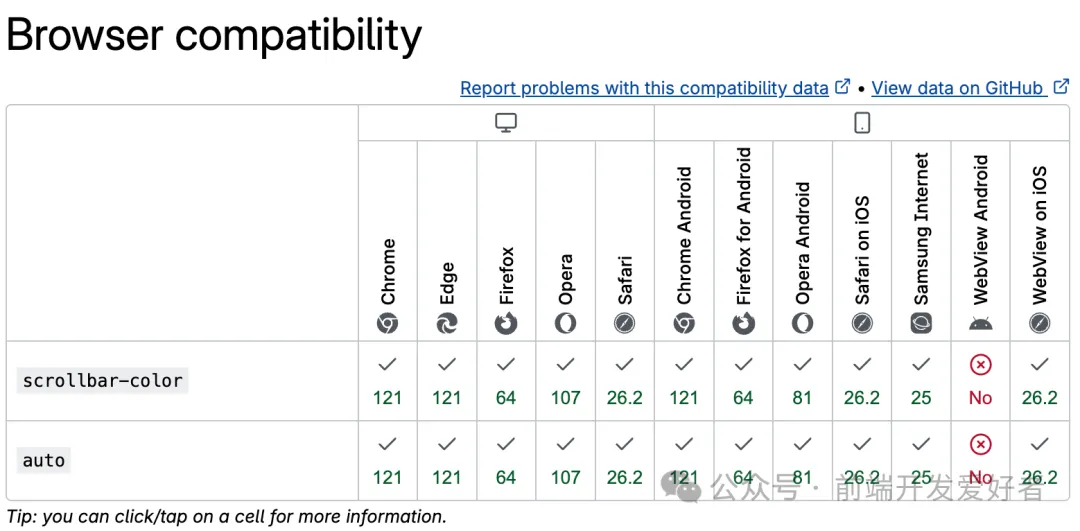Click the auto feature row label
This screenshot has height=531, width=1080.
pos(44,461)
